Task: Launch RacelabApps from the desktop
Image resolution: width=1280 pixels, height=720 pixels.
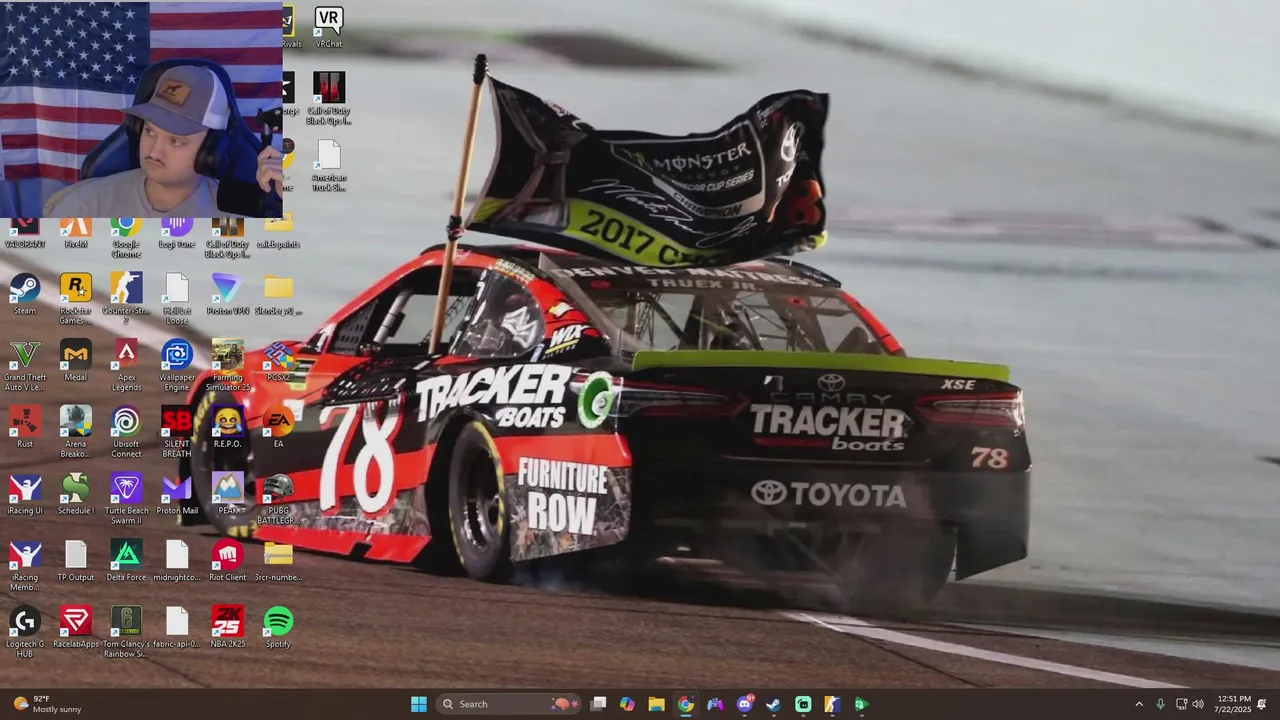Action: pos(76,627)
